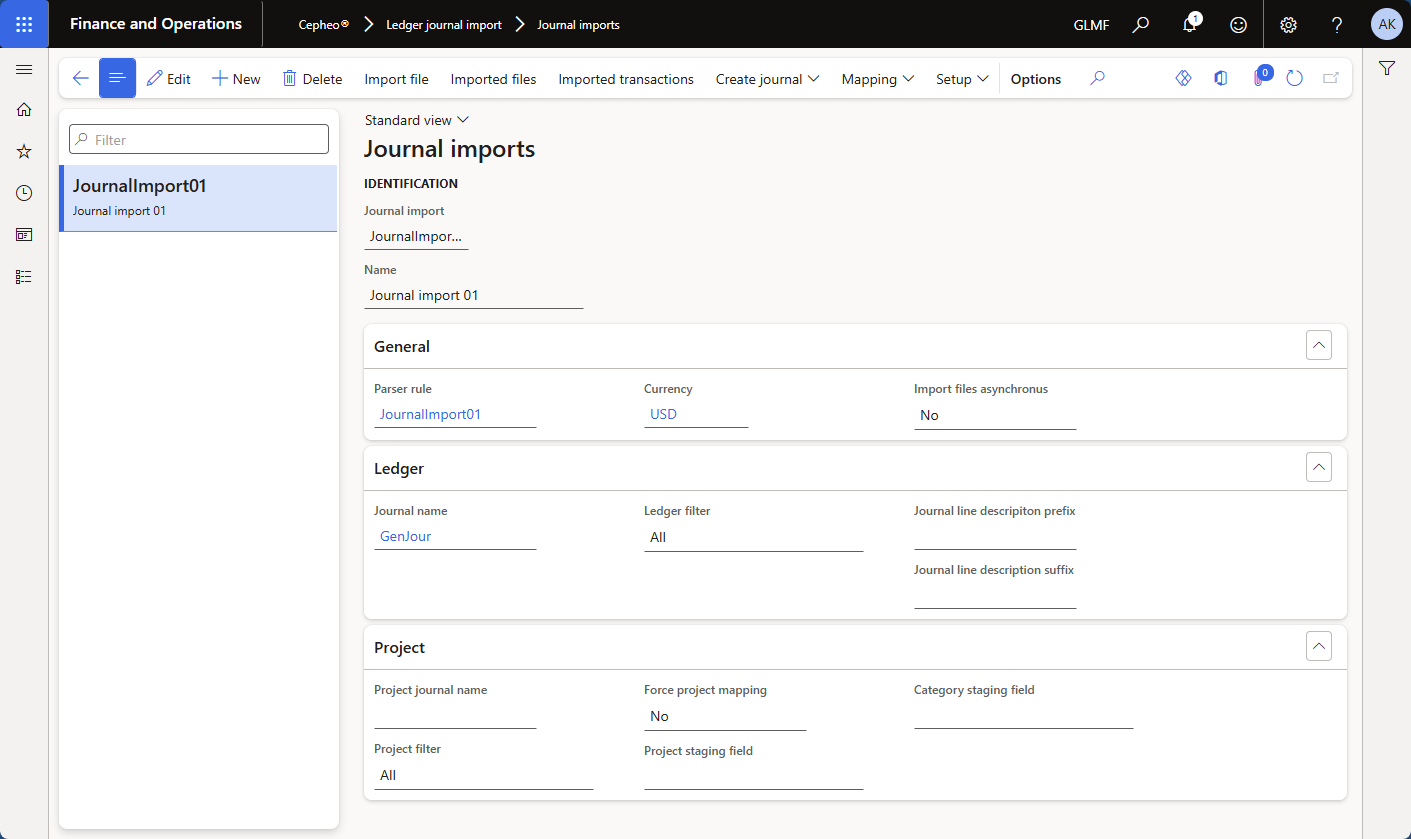Click the attachments paperclip icon
The height and width of the screenshot is (839, 1411).
point(1258,79)
